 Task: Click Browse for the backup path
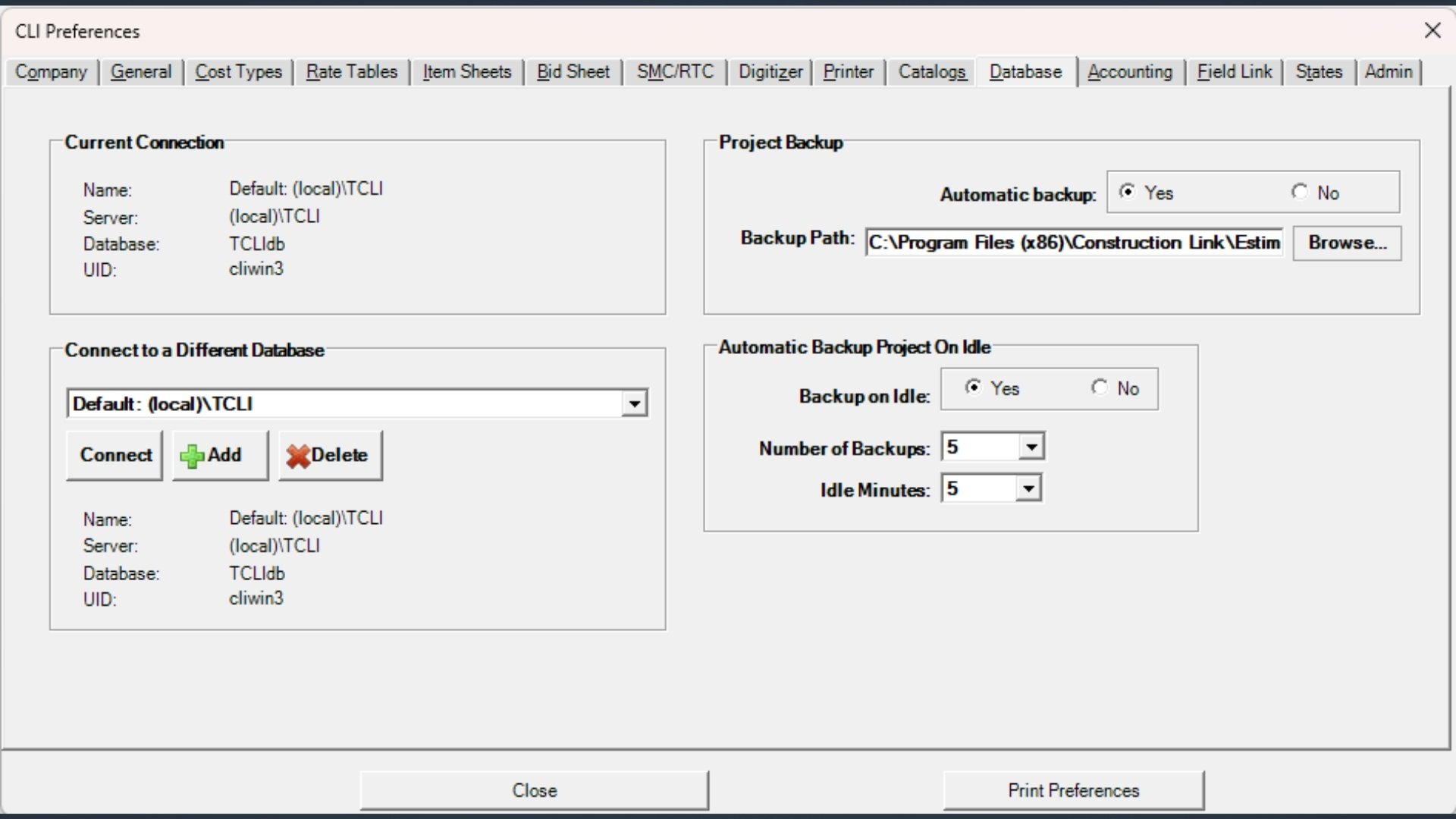coord(1347,243)
